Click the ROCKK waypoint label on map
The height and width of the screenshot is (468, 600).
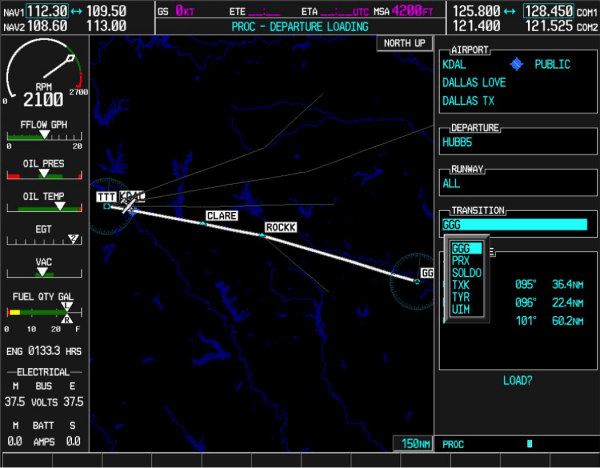tap(281, 227)
